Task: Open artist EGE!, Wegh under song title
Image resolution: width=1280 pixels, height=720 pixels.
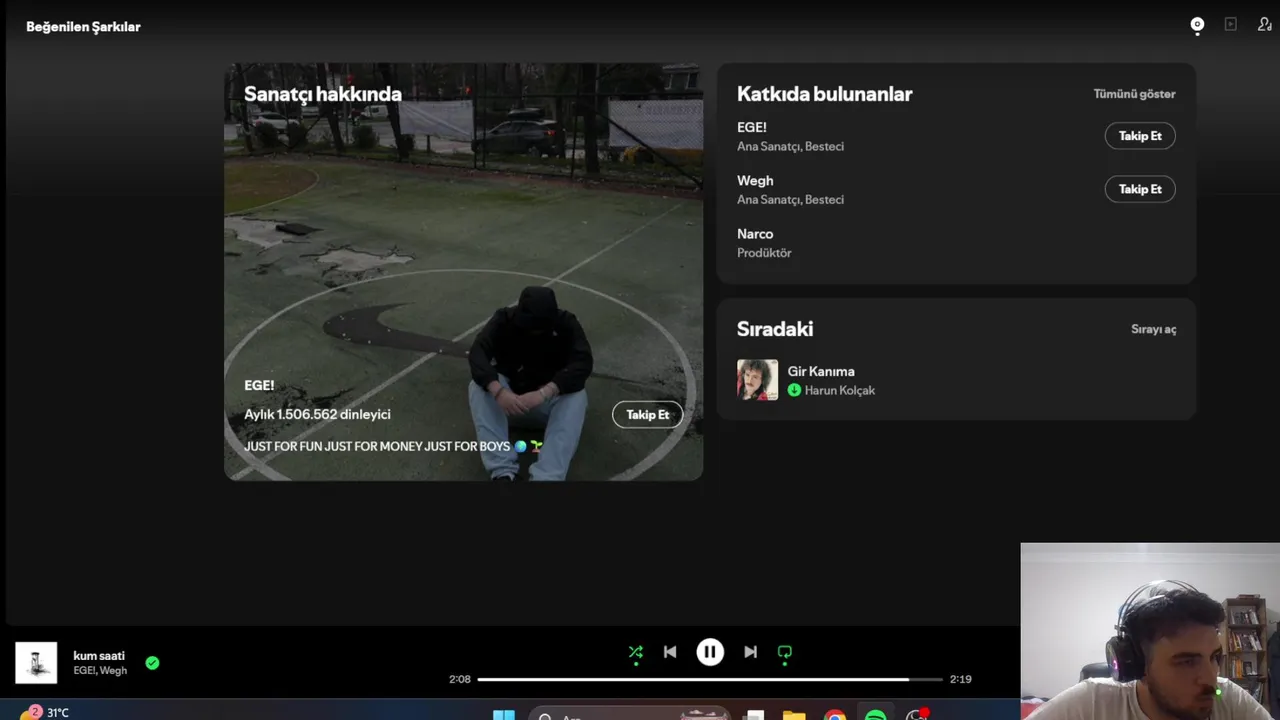Action: (x=100, y=670)
